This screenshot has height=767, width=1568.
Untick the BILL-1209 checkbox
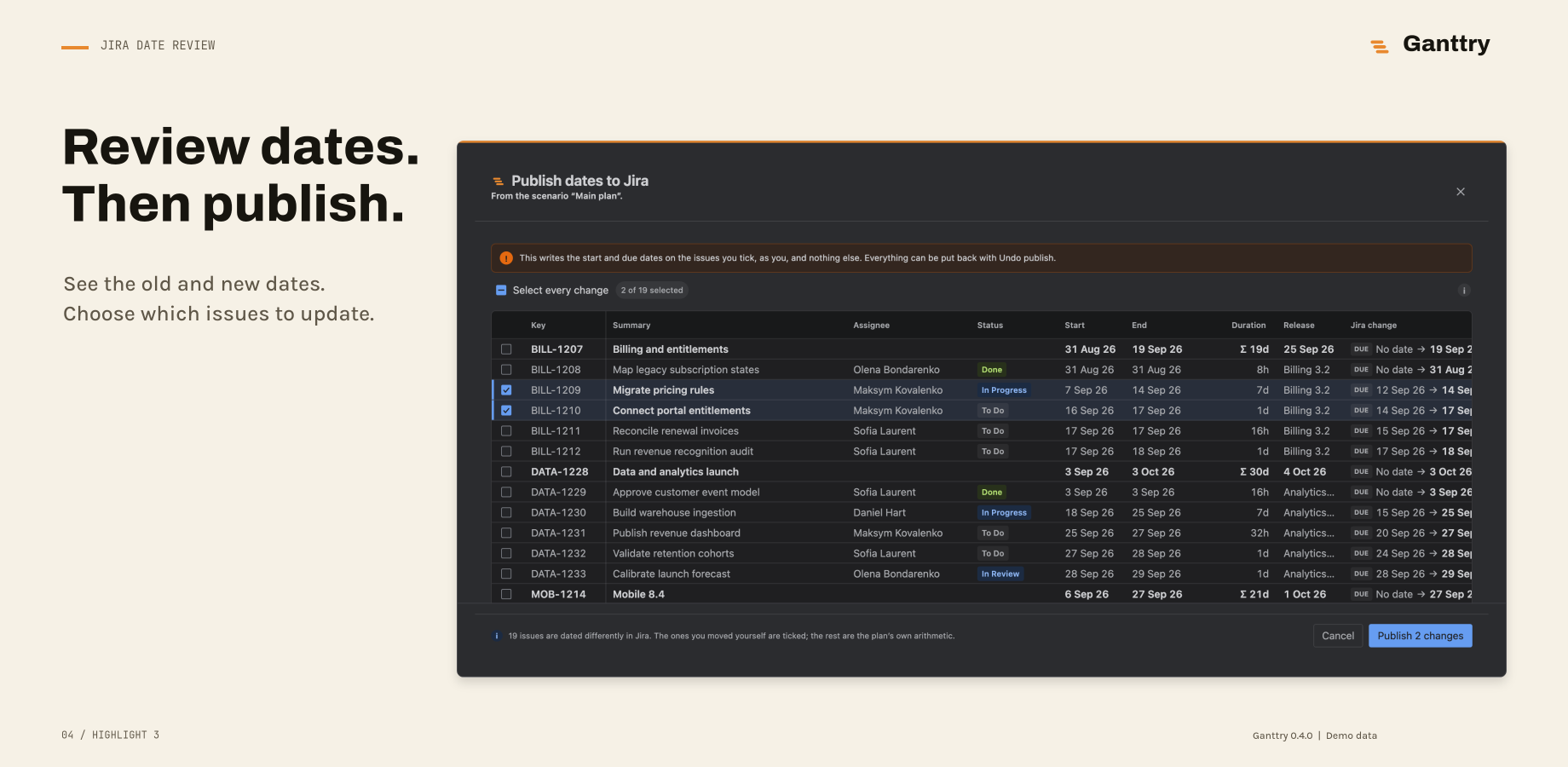pos(506,390)
